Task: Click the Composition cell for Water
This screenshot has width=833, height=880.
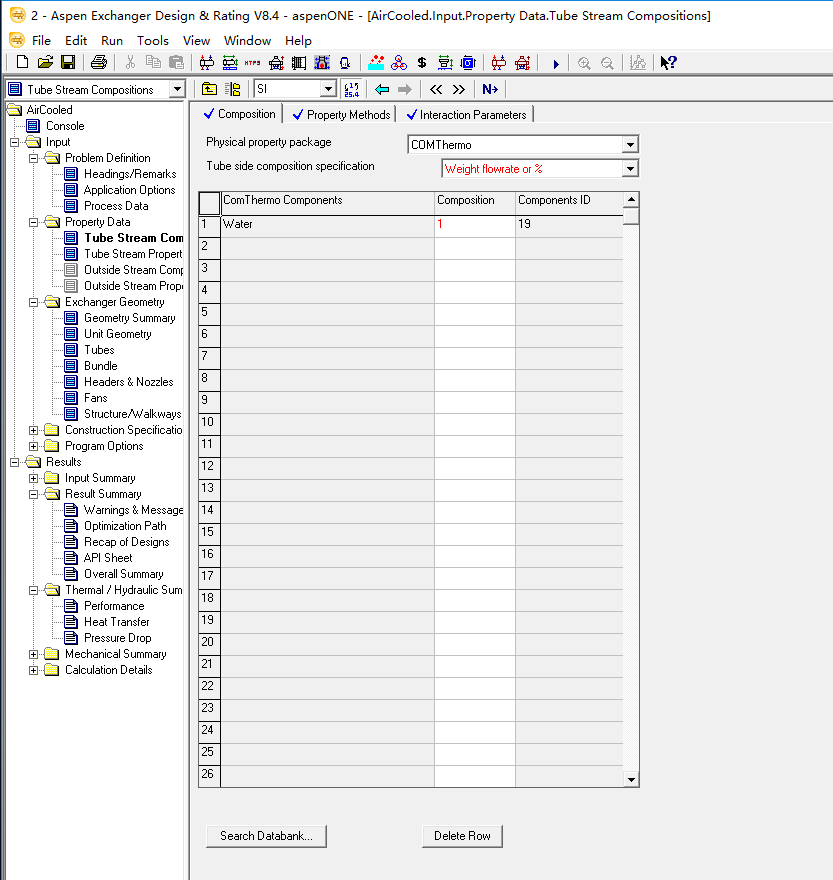Action: (474, 225)
